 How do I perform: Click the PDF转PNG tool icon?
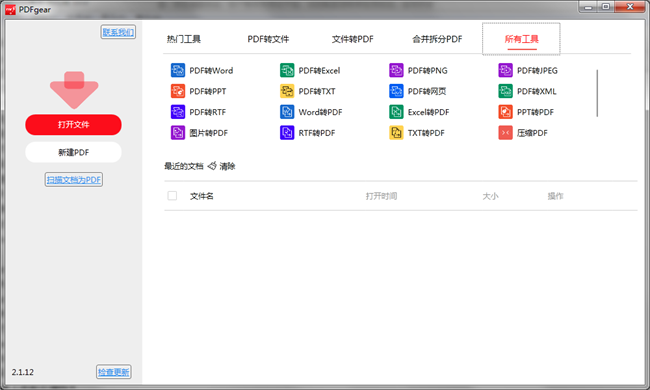tap(396, 70)
